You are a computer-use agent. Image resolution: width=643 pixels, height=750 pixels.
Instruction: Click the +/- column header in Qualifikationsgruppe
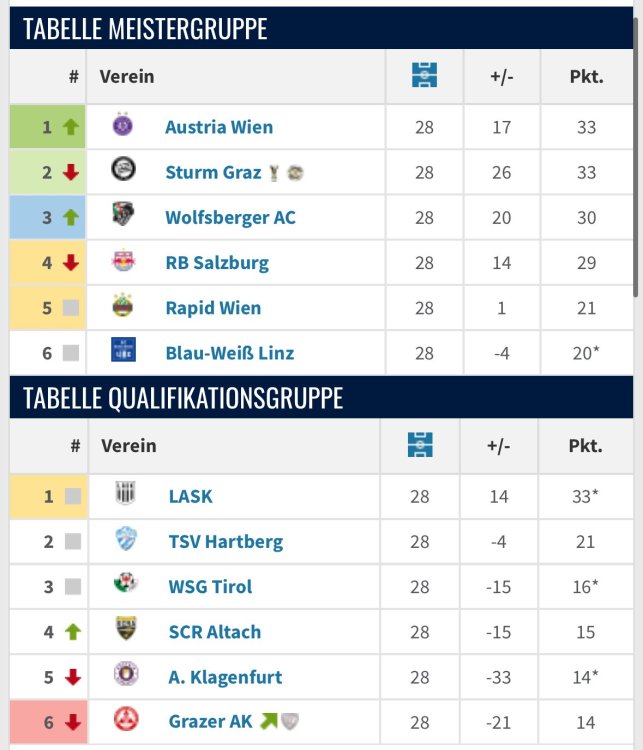click(x=498, y=445)
